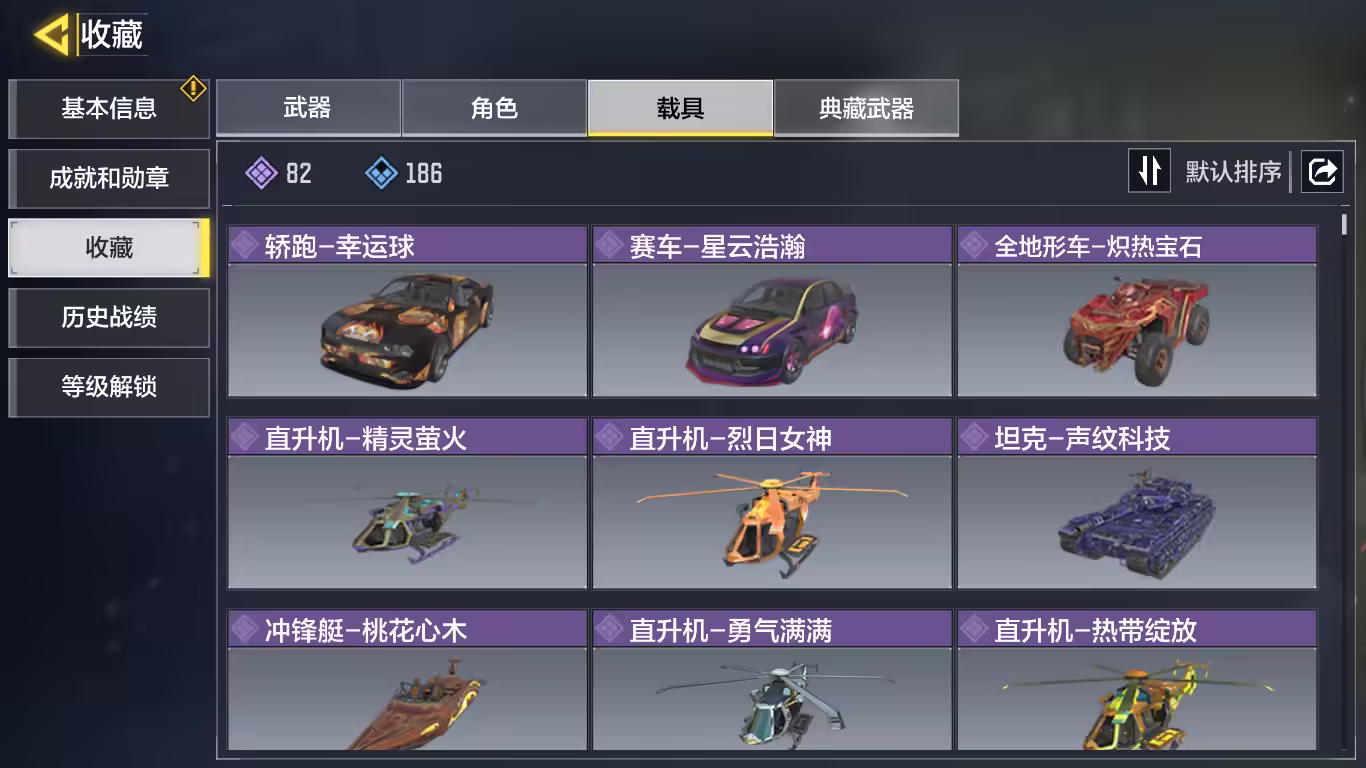Go to 等级解锁 in the sidebar
This screenshot has height=768, width=1366.
tap(109, 387)
